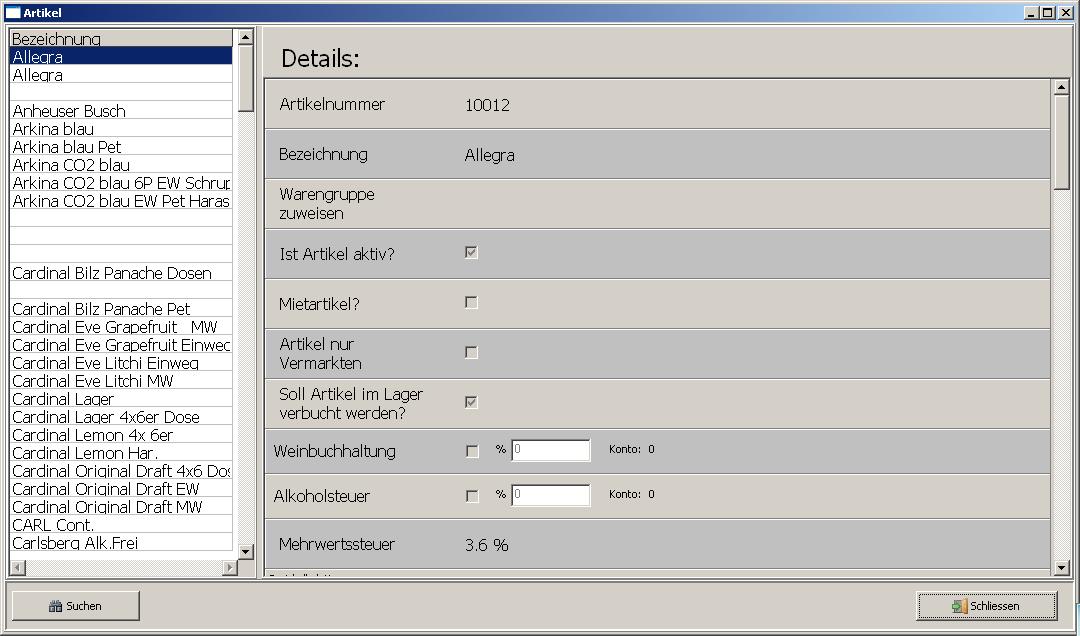Screen dimensions: 1080x636
Task: Check the 'Artikel nur Vermarkten' checkbox
Action: [x=472, y=353]
